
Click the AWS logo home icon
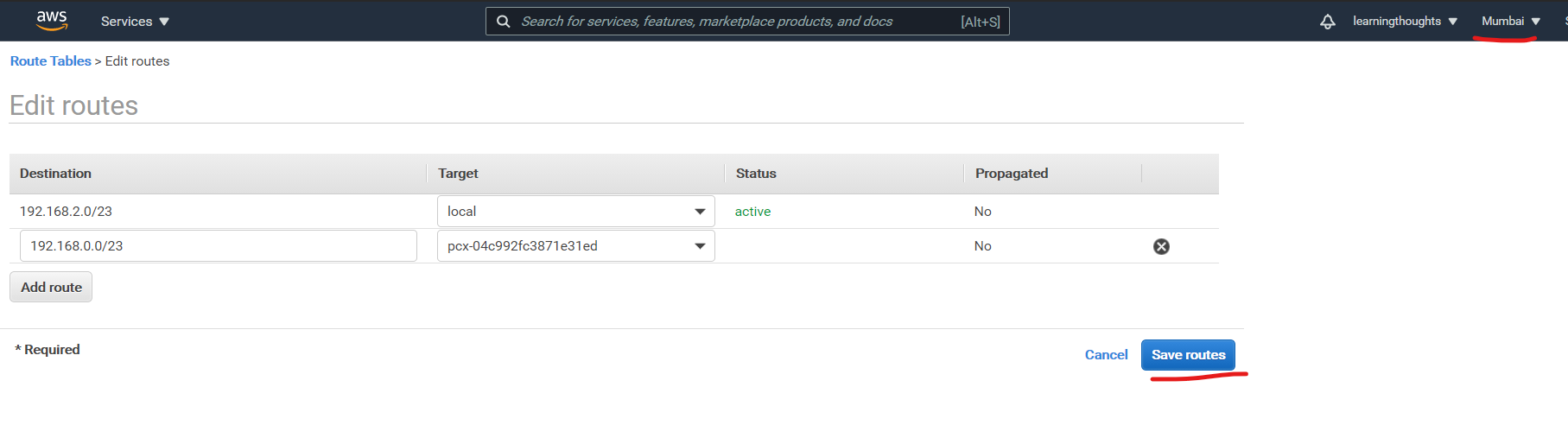(52, 21)
